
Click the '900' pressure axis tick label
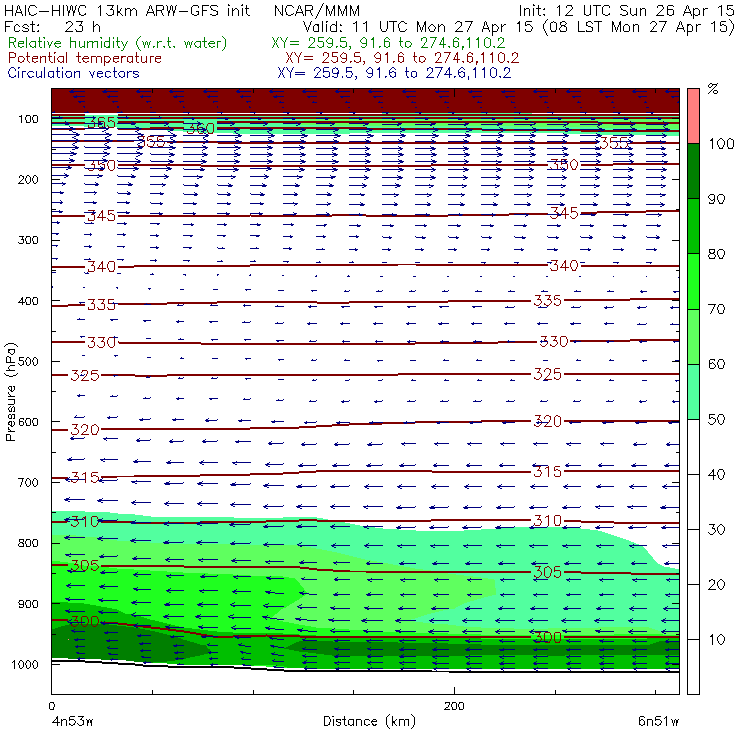pos(28,604)
